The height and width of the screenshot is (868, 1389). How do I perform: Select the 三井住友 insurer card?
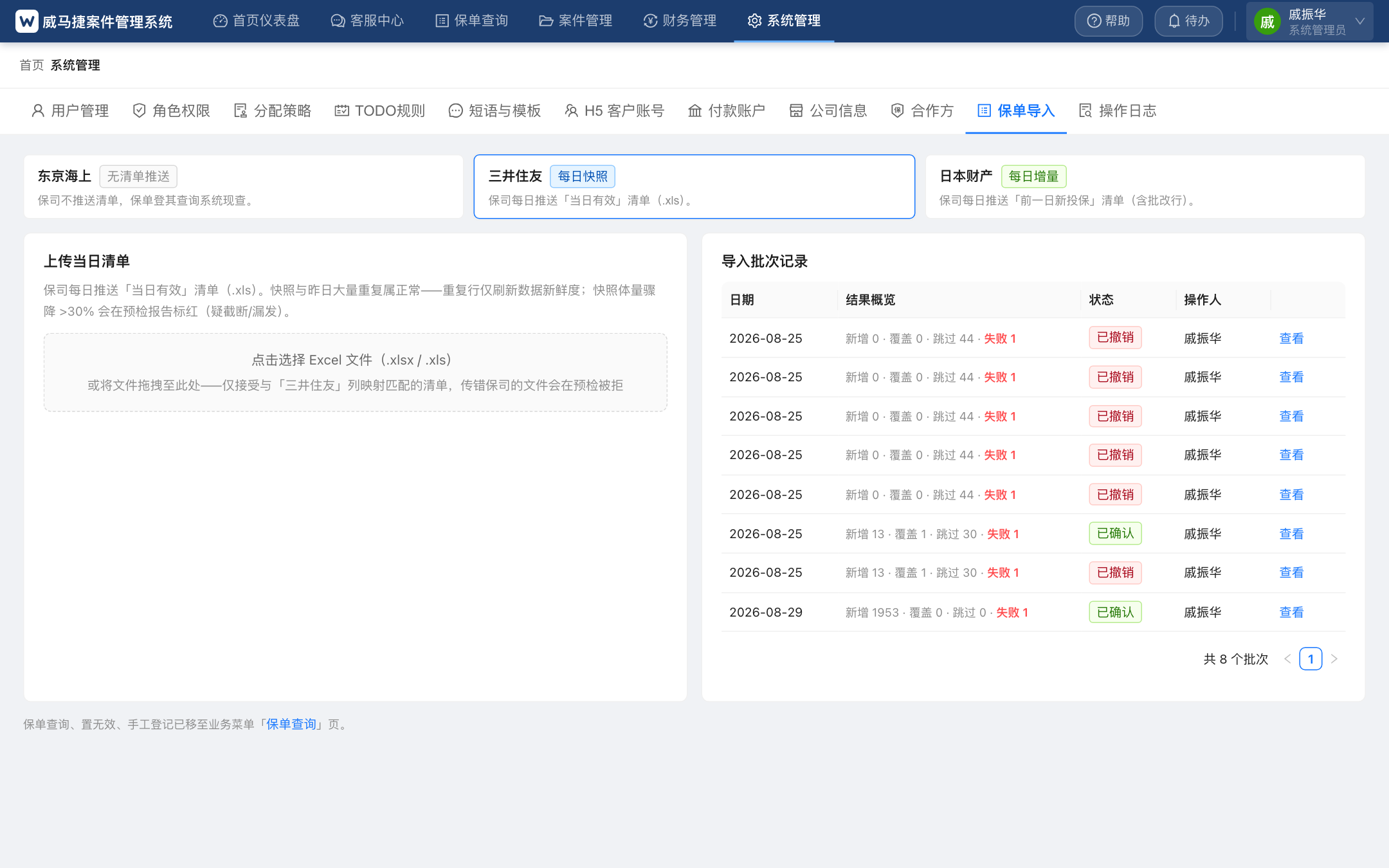point(694,186)
